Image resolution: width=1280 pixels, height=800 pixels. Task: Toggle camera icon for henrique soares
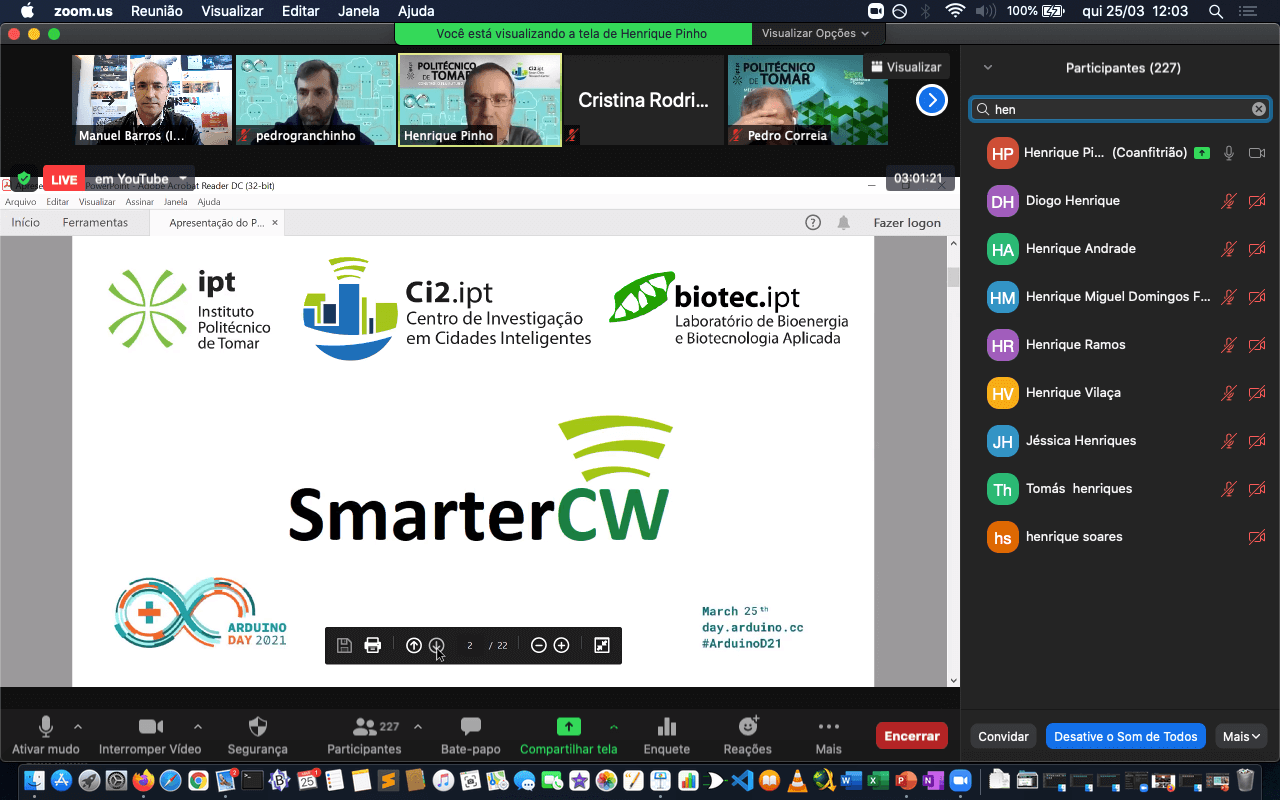point(1257,537)
